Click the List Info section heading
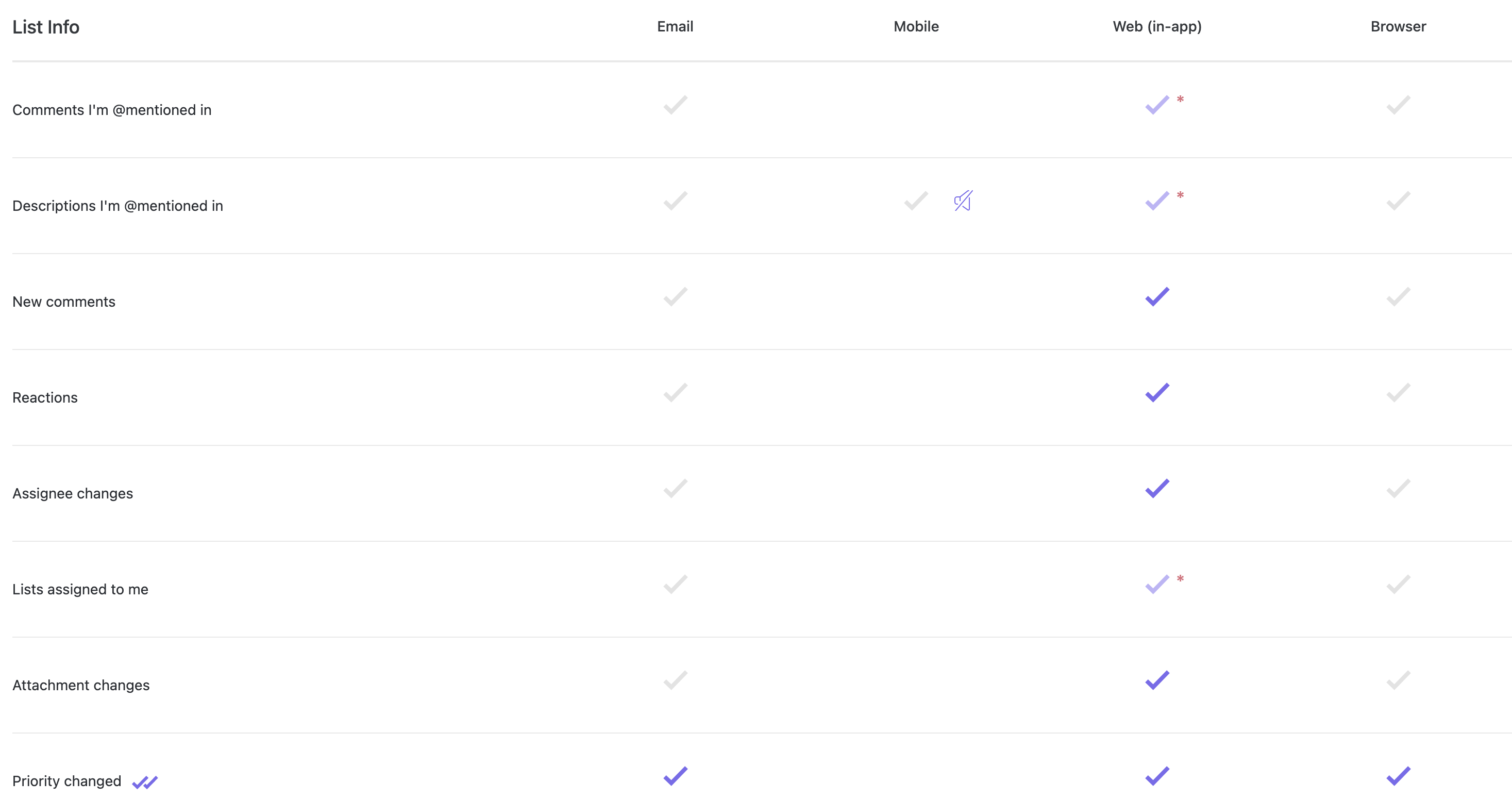 tap(46, 27)
